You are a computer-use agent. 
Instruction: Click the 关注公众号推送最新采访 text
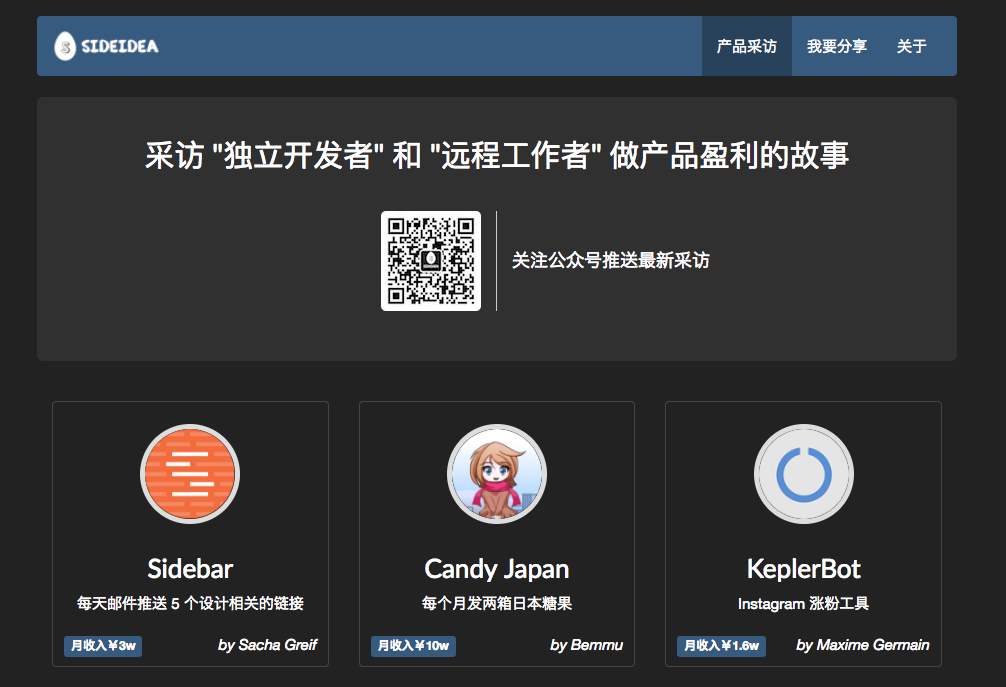coord(610,260)
